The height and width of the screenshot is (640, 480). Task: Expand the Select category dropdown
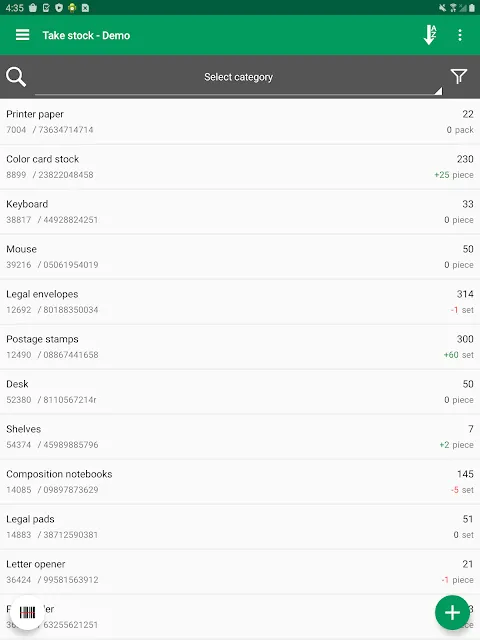(238, 78)
